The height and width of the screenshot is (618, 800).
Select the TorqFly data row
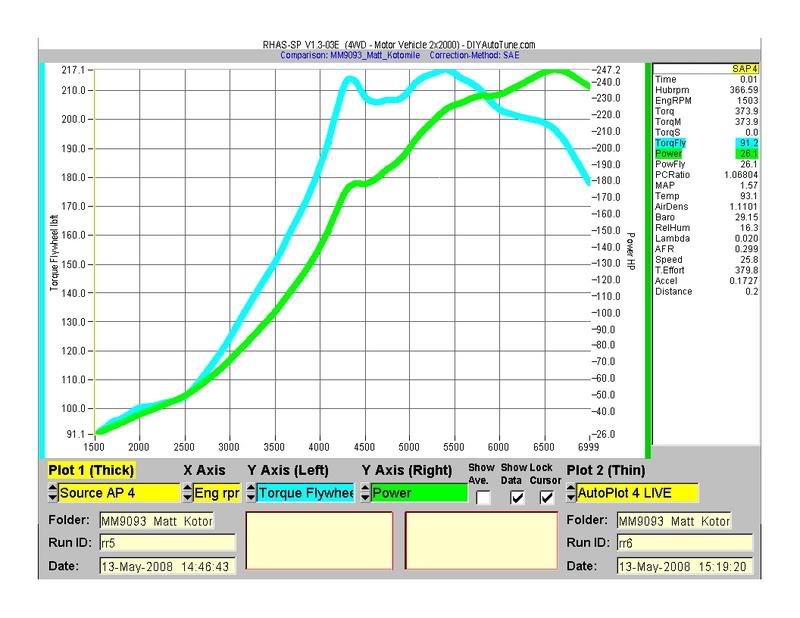[707, 143]
